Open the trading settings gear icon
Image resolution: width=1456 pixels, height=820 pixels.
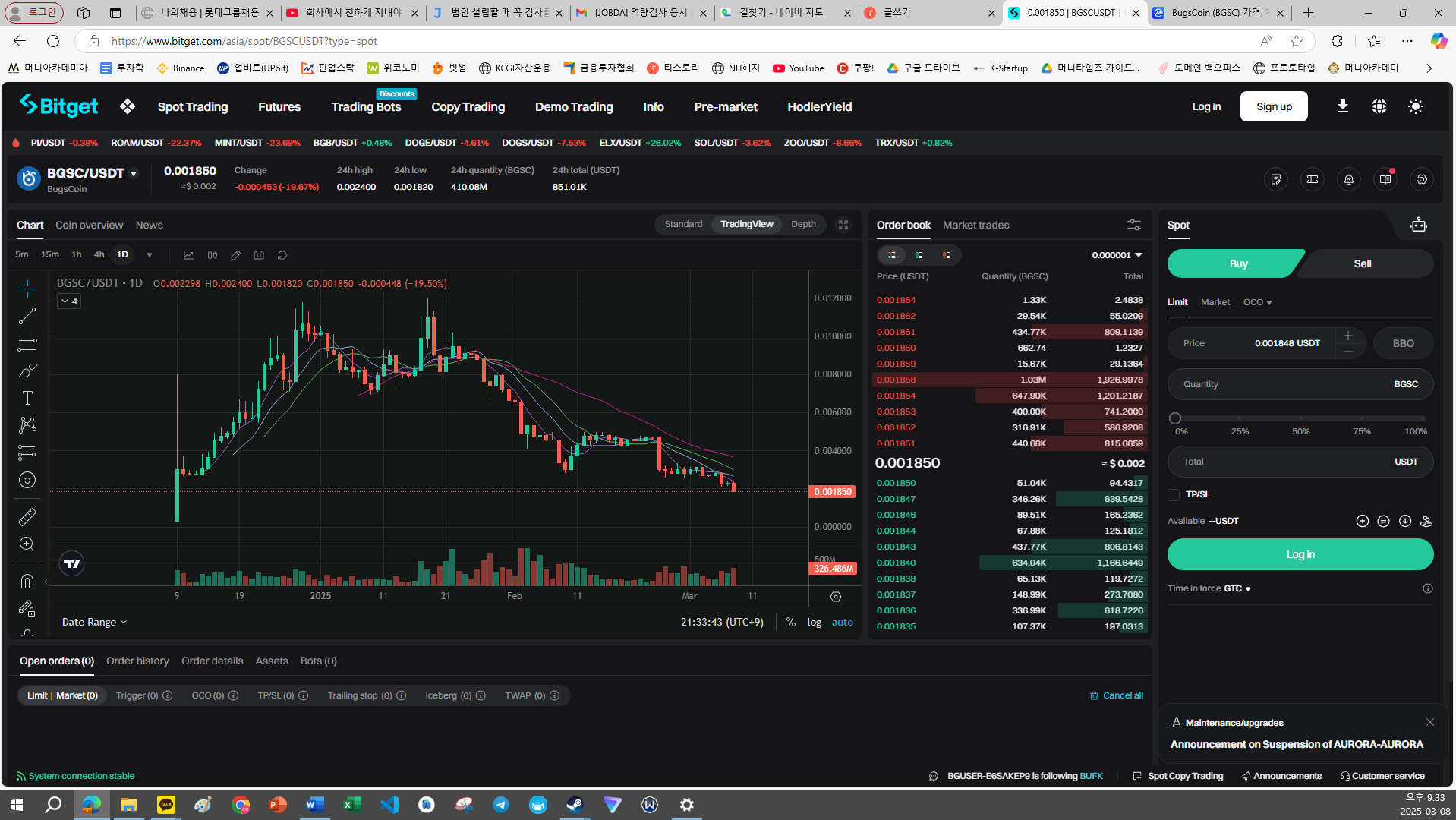click(1422, 179)
